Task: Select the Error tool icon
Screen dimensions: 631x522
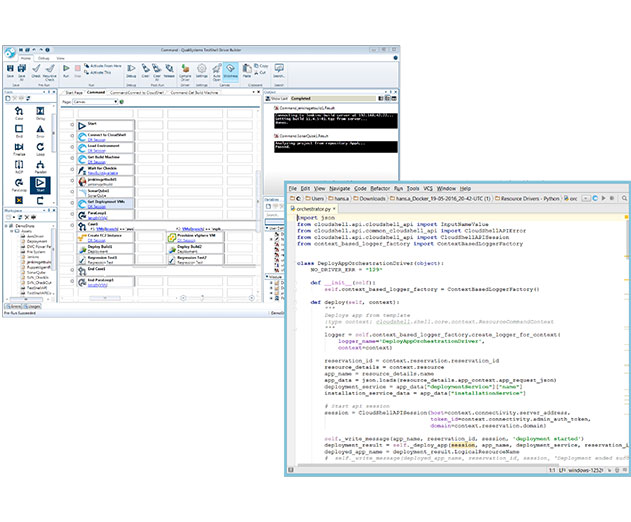Action: point(40,131)
